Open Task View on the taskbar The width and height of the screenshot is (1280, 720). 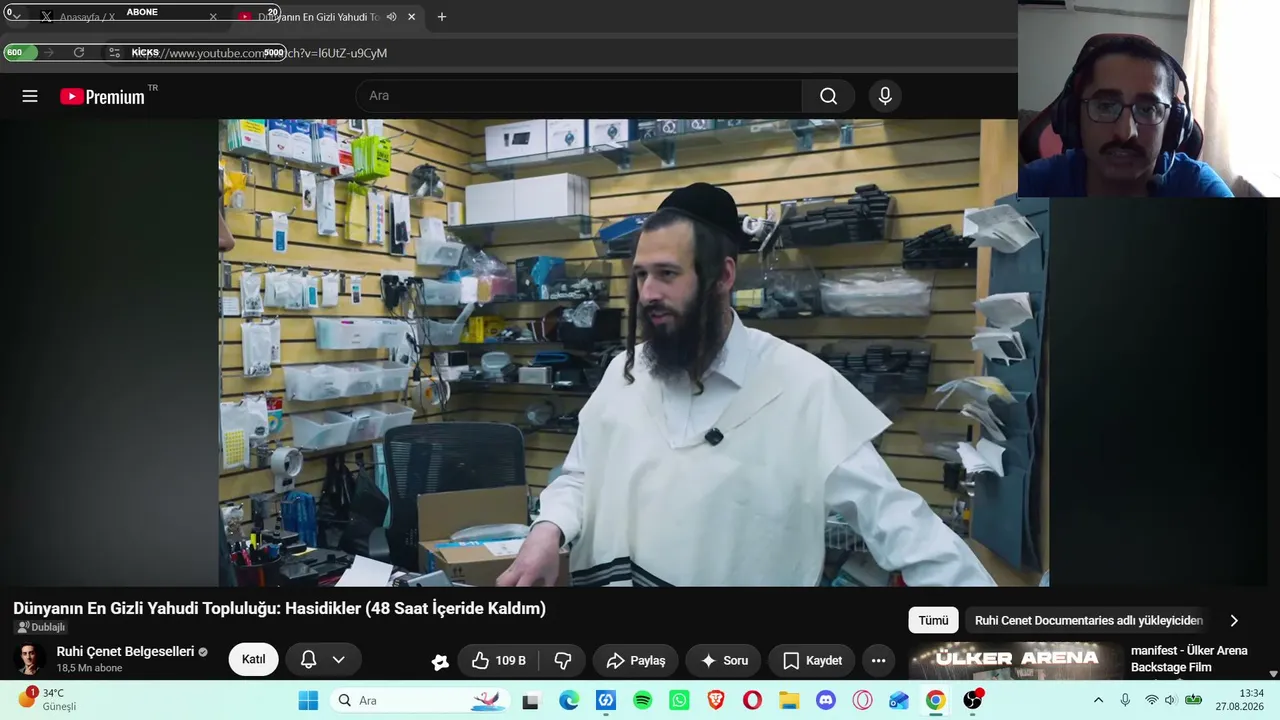click(x=531, y=701)
